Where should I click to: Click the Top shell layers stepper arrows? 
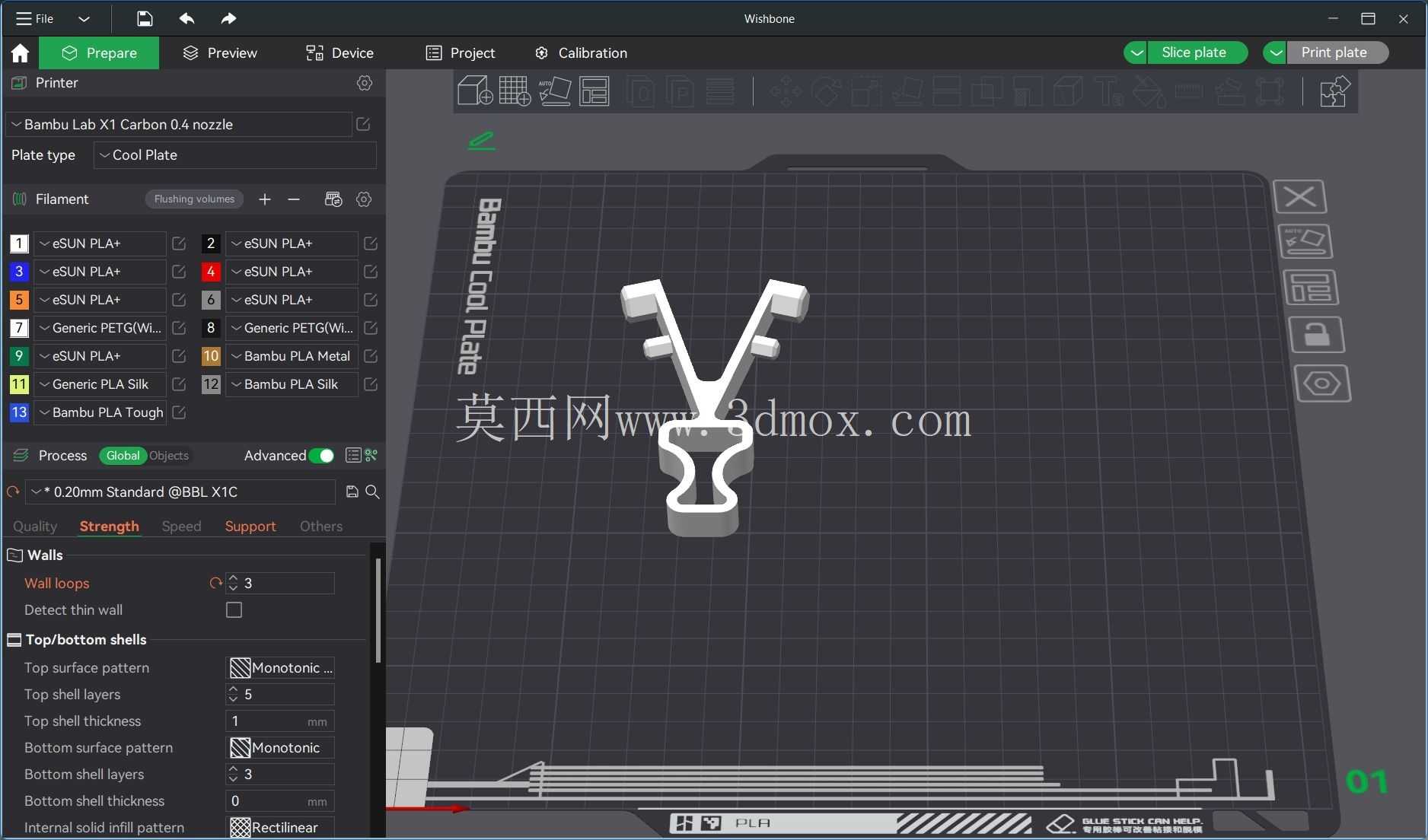(233, 695)
